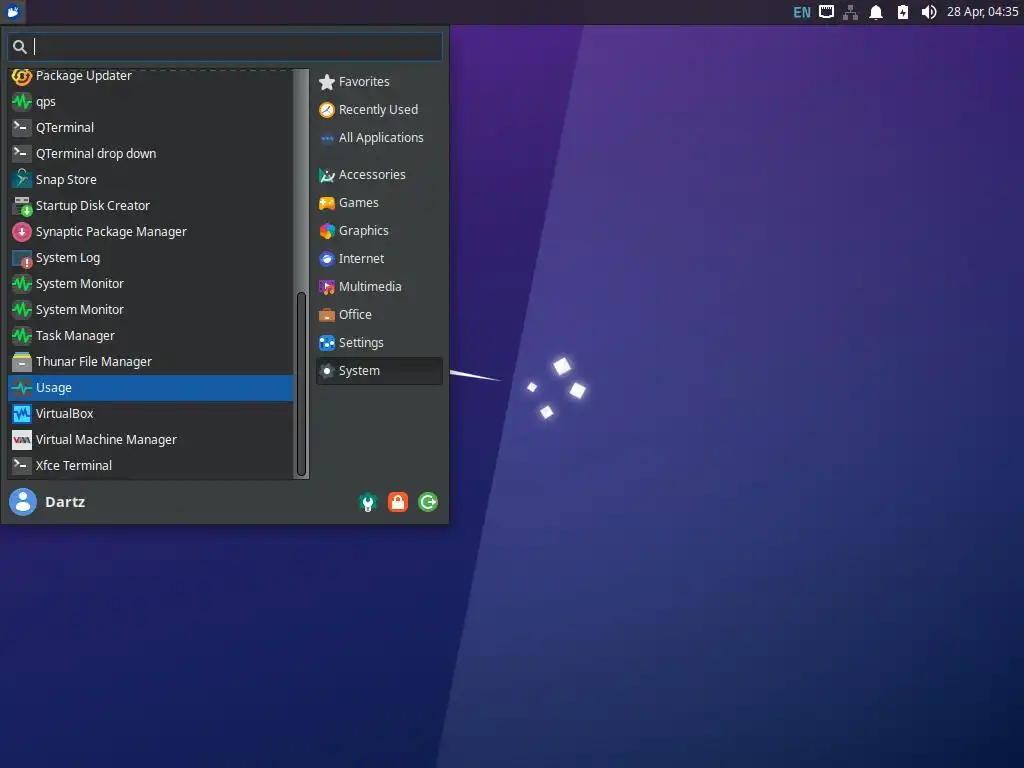Open notifications bell icon

click(x=876, y=12)
